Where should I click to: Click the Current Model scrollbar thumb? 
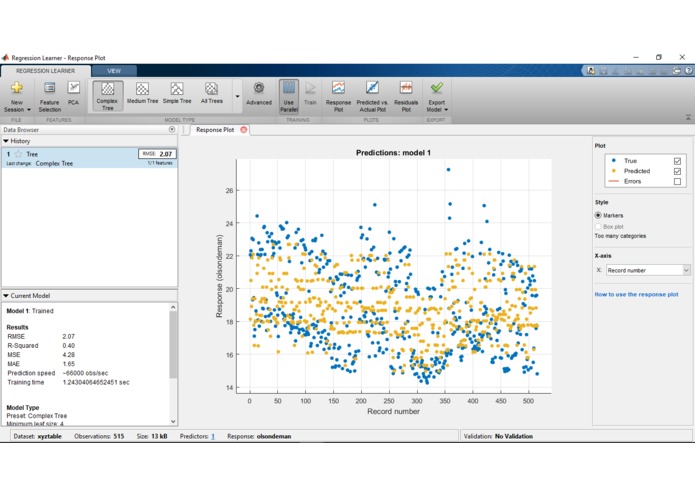tap(173, 345)
